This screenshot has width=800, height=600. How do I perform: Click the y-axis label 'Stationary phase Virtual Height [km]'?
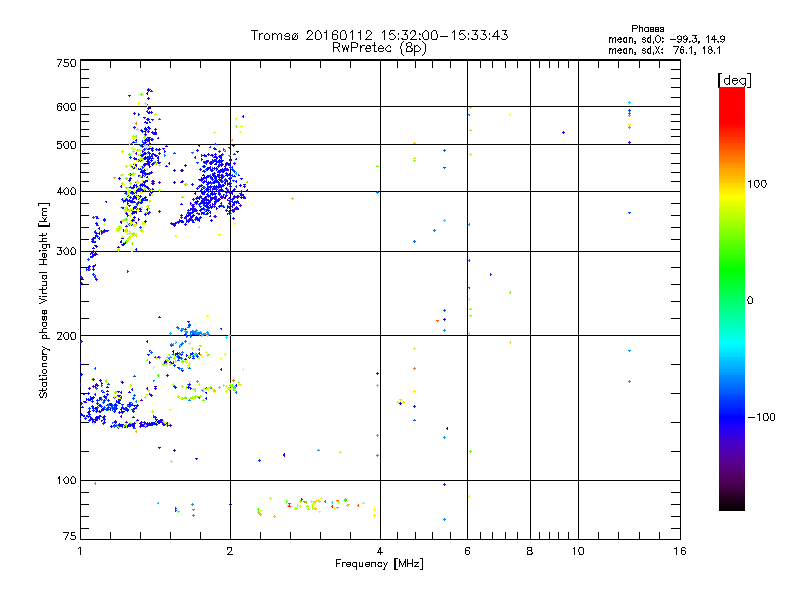pos(43,300)
